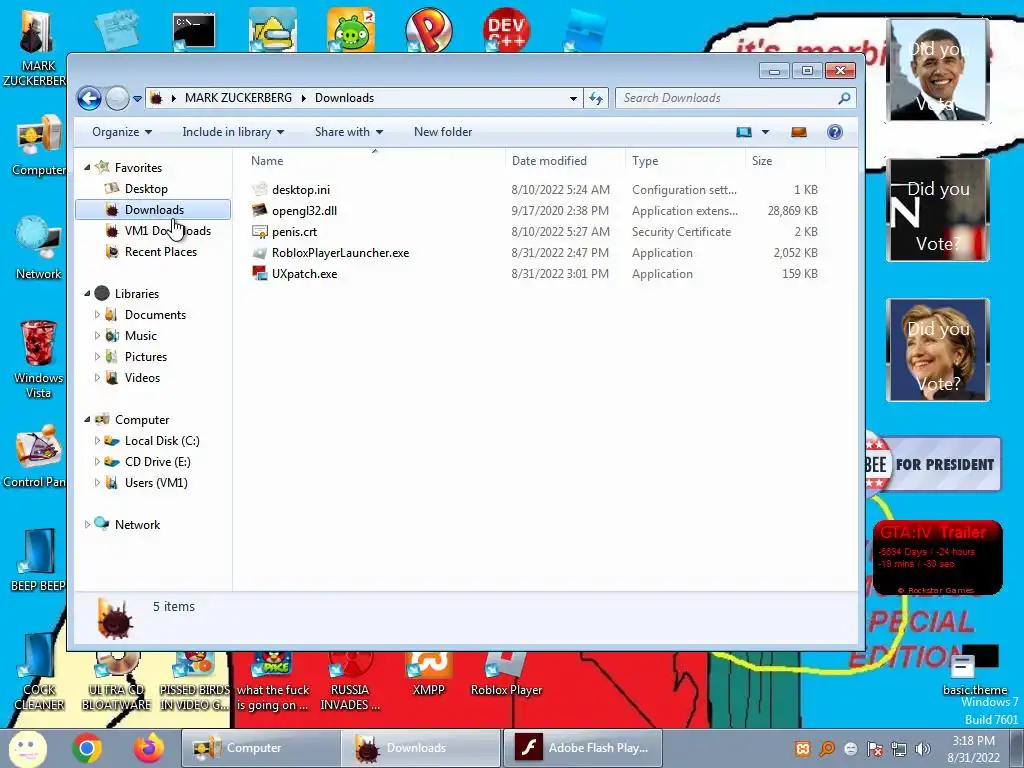1024x768 pixels.
Task: Select the opengl32.dll file icon
Action: [x=260, y=210]
